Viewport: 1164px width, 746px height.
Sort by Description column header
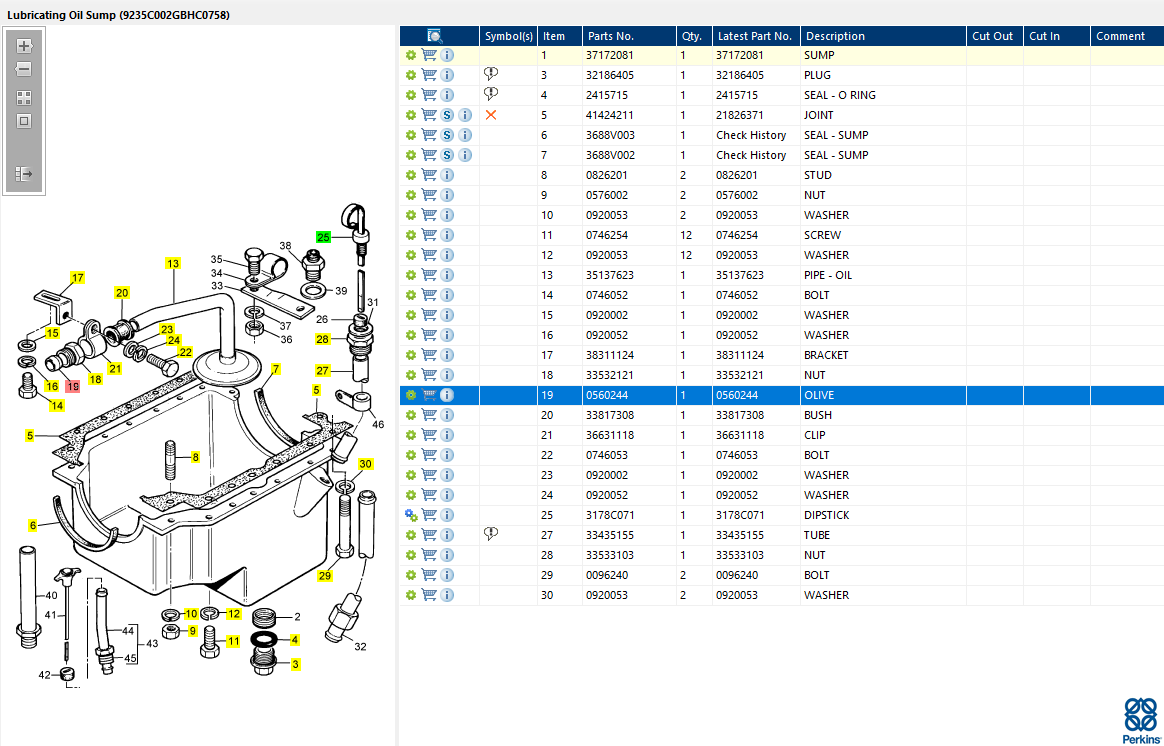point(835,36)
